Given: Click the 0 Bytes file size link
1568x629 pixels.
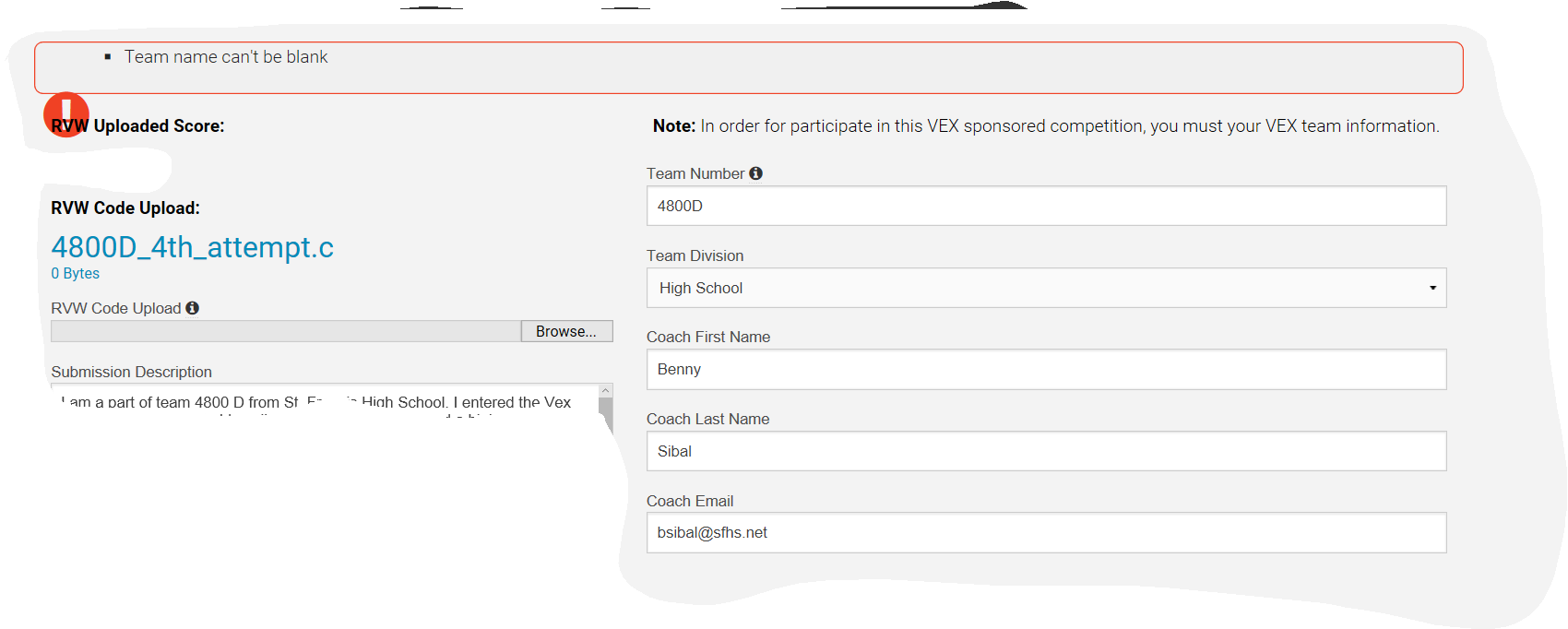Looking at the screenshot, I should (75, 274).
